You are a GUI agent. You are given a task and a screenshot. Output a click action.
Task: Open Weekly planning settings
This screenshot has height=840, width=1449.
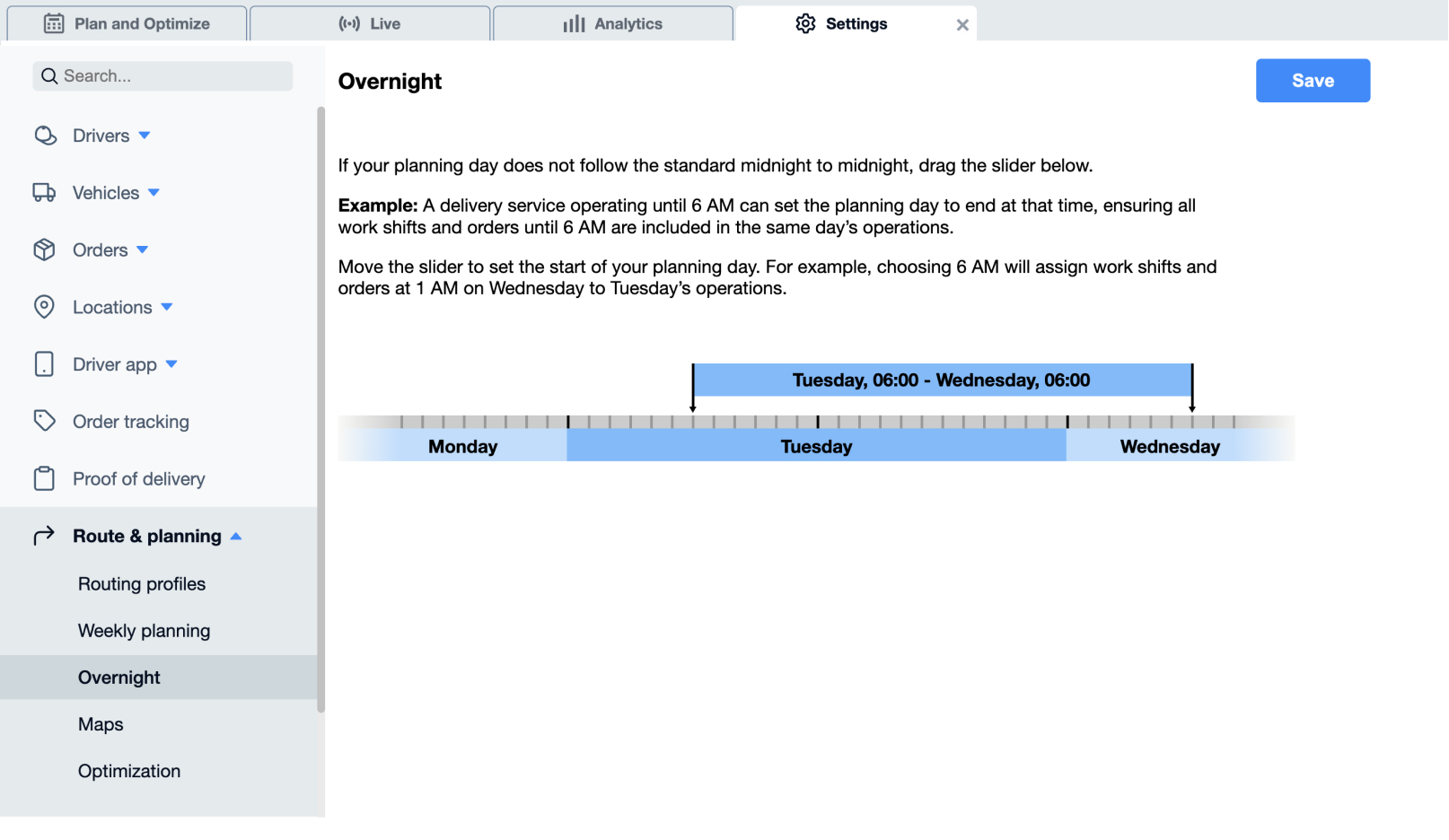(144, 631)
